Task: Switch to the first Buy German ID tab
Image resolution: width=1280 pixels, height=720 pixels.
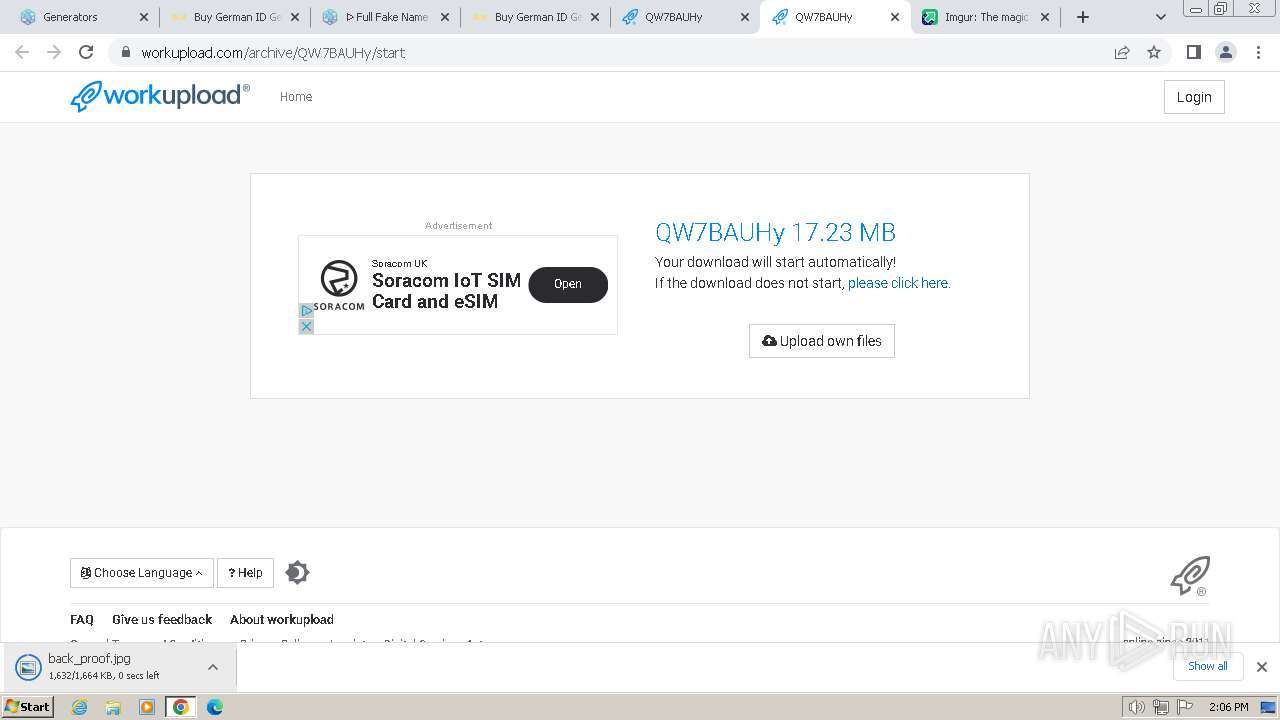Action: coord(236,17)
